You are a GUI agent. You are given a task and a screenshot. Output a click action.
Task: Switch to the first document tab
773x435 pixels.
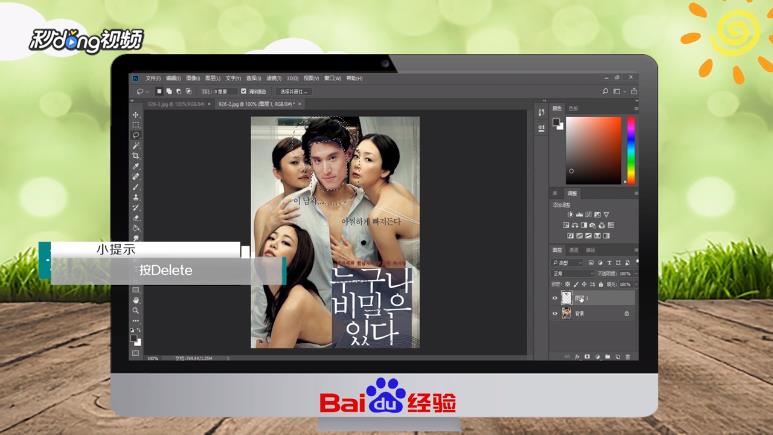point(176,104)
